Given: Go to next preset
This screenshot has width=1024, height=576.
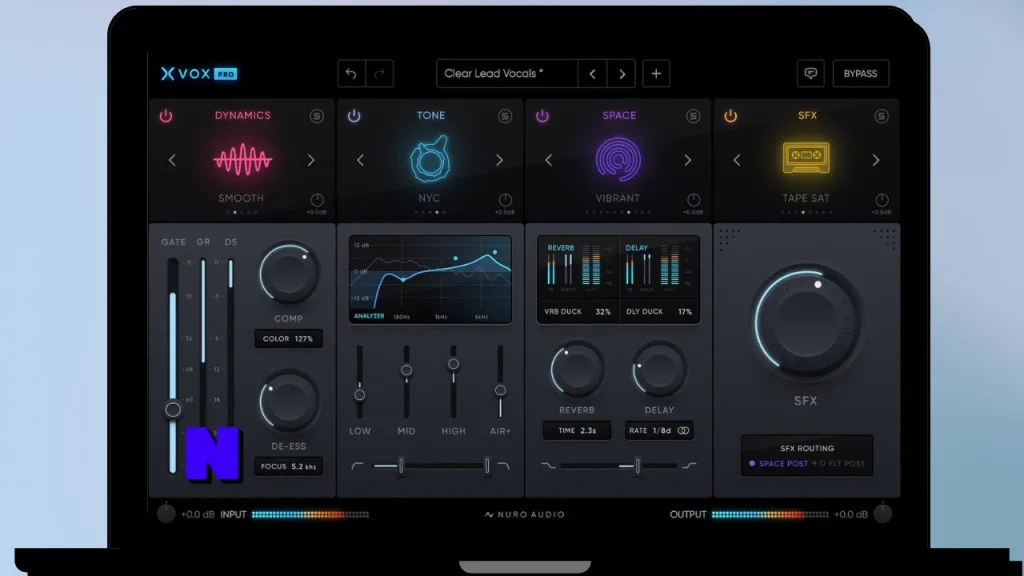Looking at the screenshot, I should pyautogui.click(x=622, y=74).
